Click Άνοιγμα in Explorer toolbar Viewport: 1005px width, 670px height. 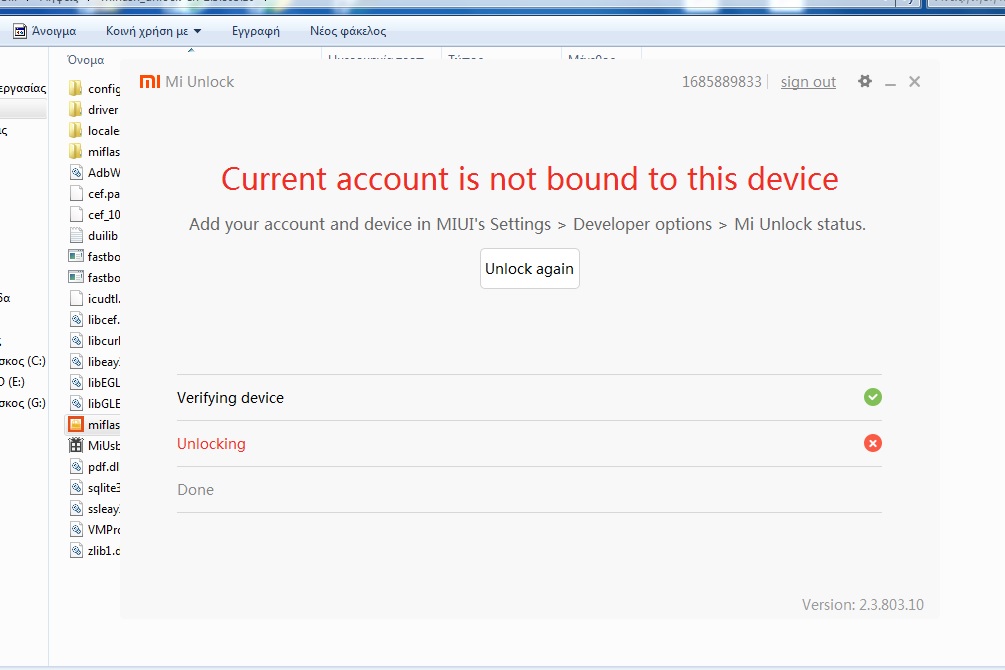45,31
